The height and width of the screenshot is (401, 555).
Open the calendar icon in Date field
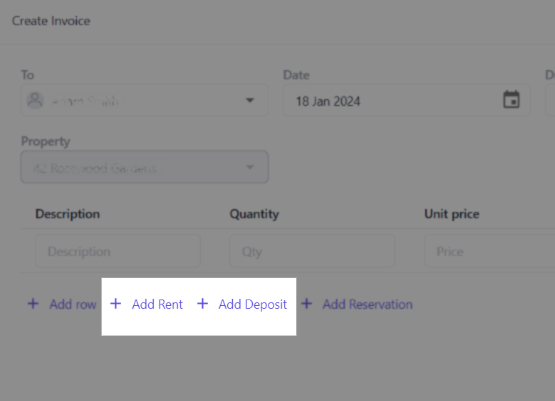[x=511, y=99]
